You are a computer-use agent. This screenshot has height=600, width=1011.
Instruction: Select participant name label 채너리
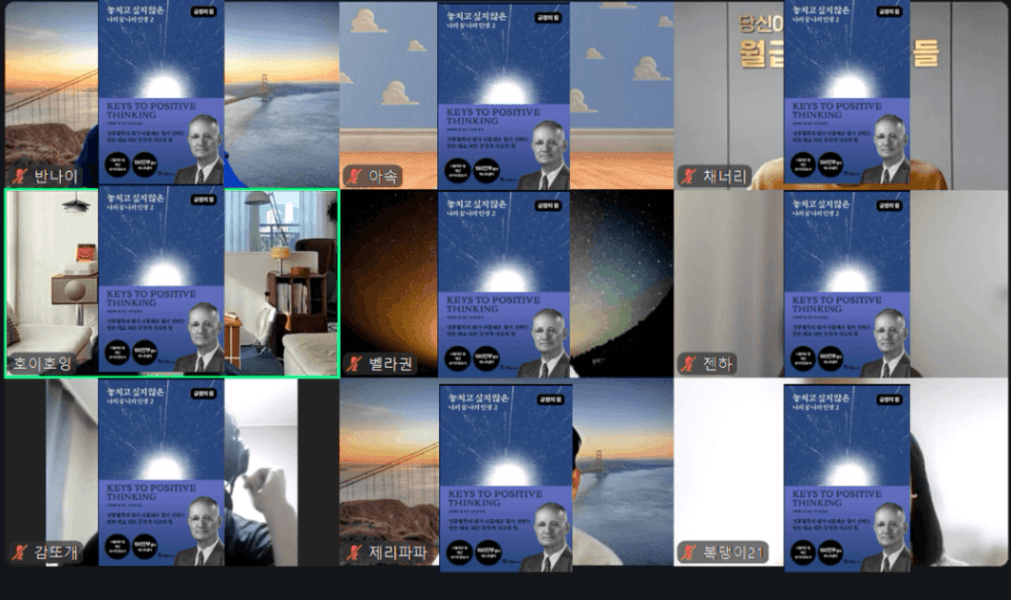tap(725, 176)
